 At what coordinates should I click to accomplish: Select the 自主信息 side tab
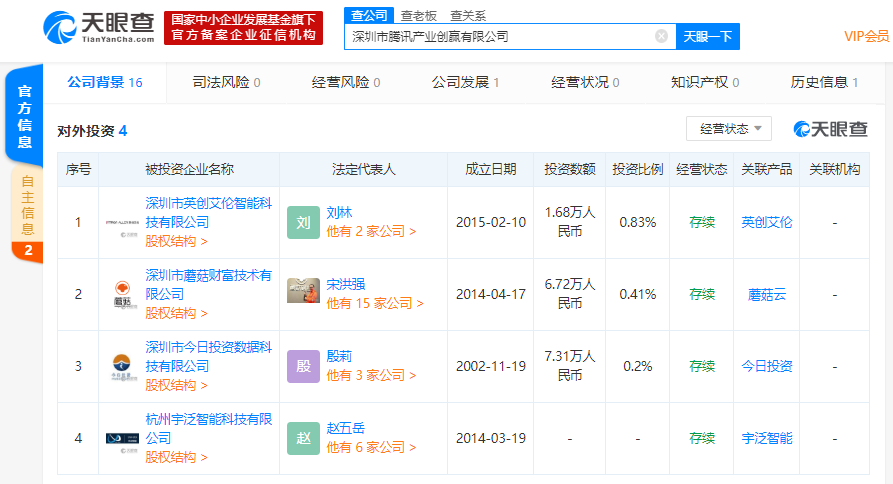coord(27,215)
